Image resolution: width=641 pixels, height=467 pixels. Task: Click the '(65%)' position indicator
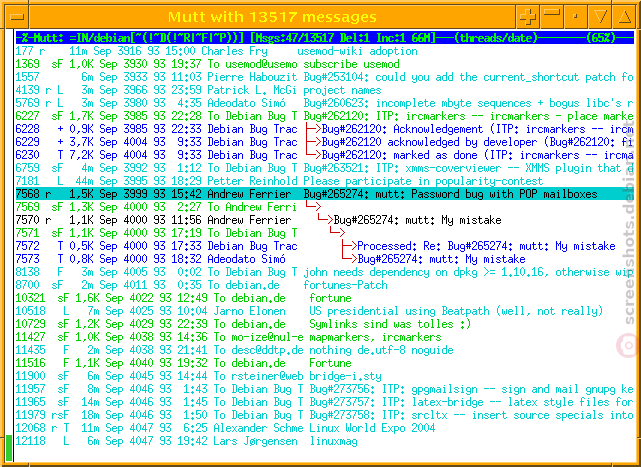point(601,38)
